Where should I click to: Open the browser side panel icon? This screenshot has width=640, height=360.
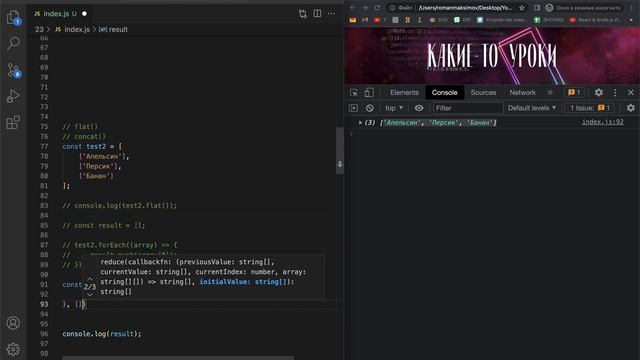click(537, 7)
